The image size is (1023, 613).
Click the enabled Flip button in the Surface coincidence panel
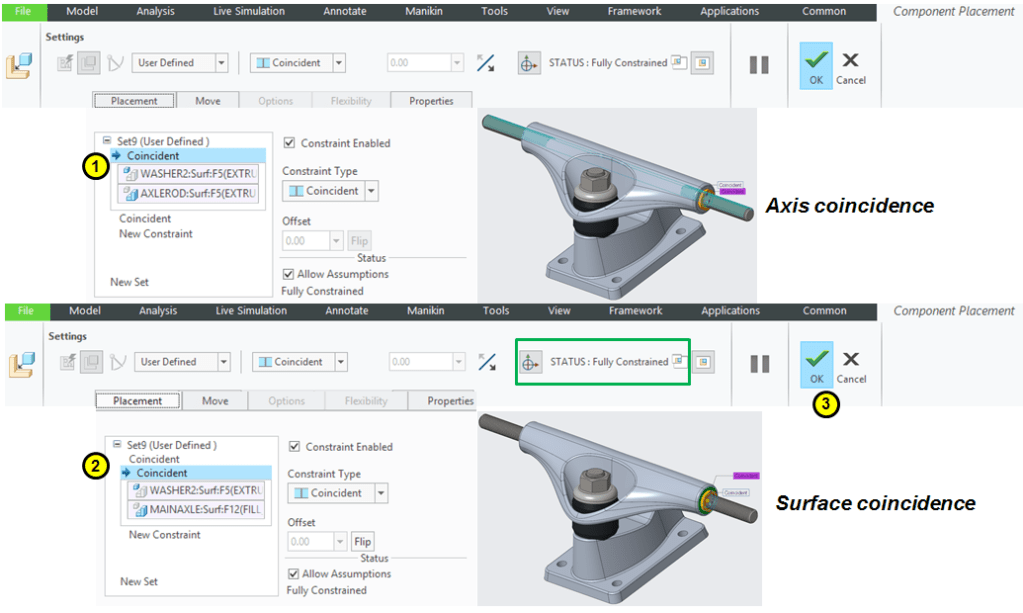(x=362, y=542)
